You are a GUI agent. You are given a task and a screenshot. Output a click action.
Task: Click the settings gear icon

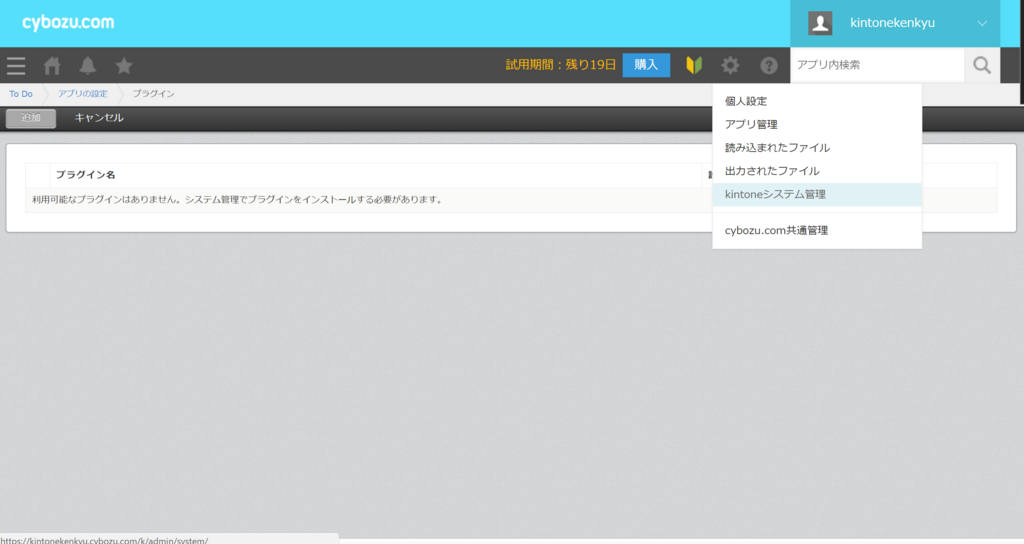730,65
